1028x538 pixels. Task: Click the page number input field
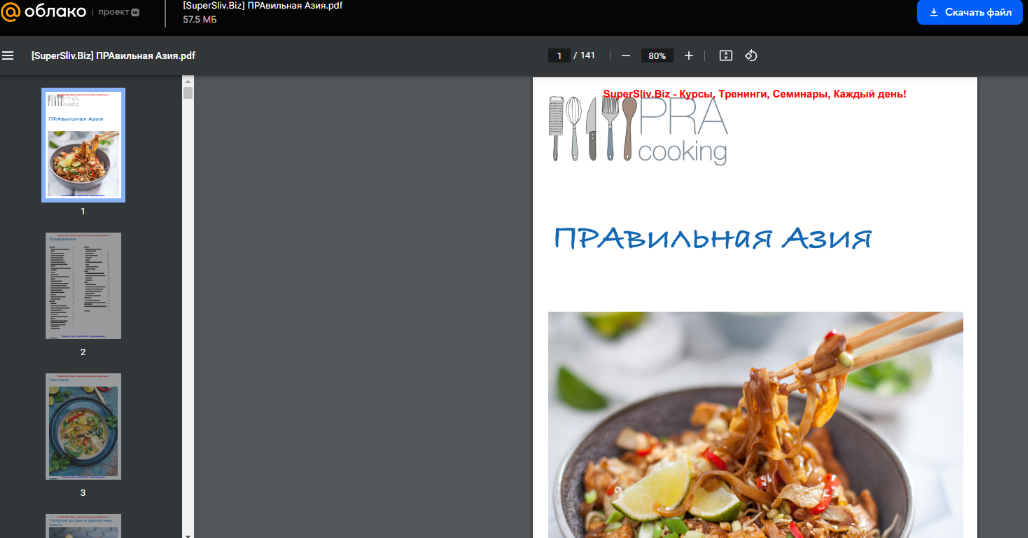point(559,56)
